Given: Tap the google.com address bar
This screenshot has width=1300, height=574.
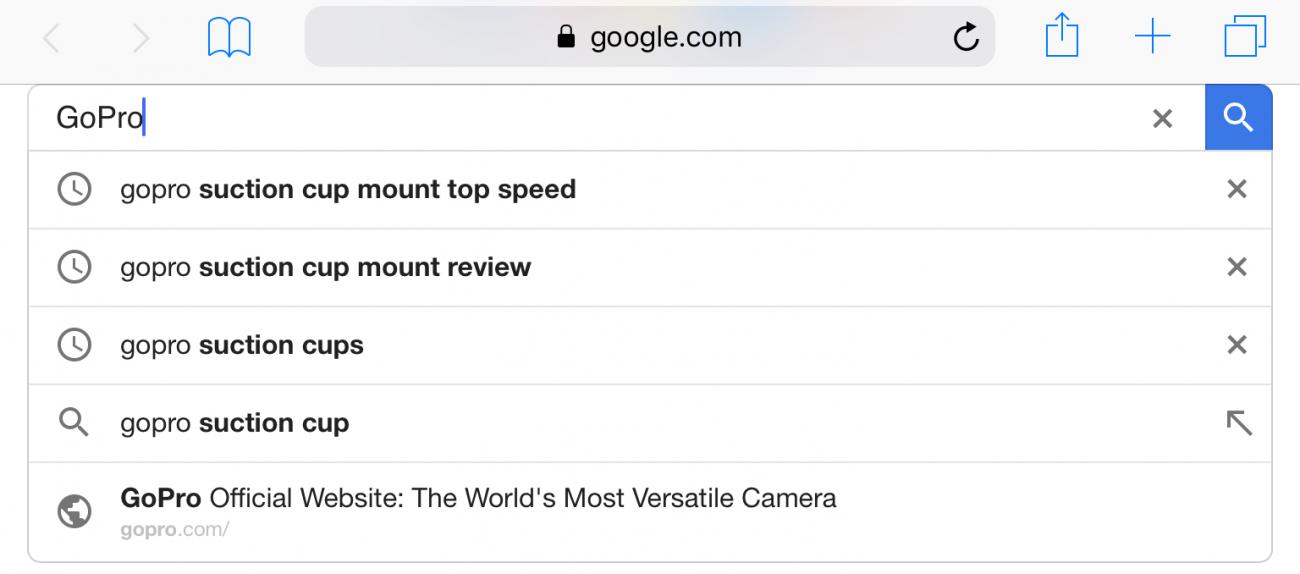Looking at the screenshot, I should (x=648, y=38).
